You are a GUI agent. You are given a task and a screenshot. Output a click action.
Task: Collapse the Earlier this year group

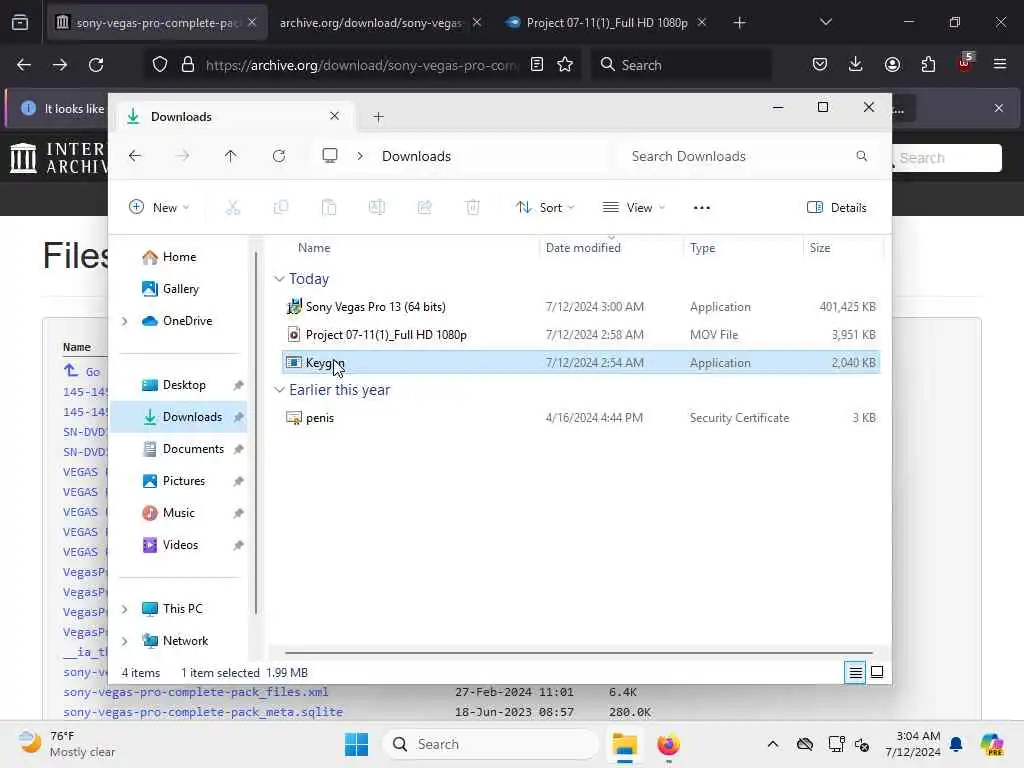[279, 390]
